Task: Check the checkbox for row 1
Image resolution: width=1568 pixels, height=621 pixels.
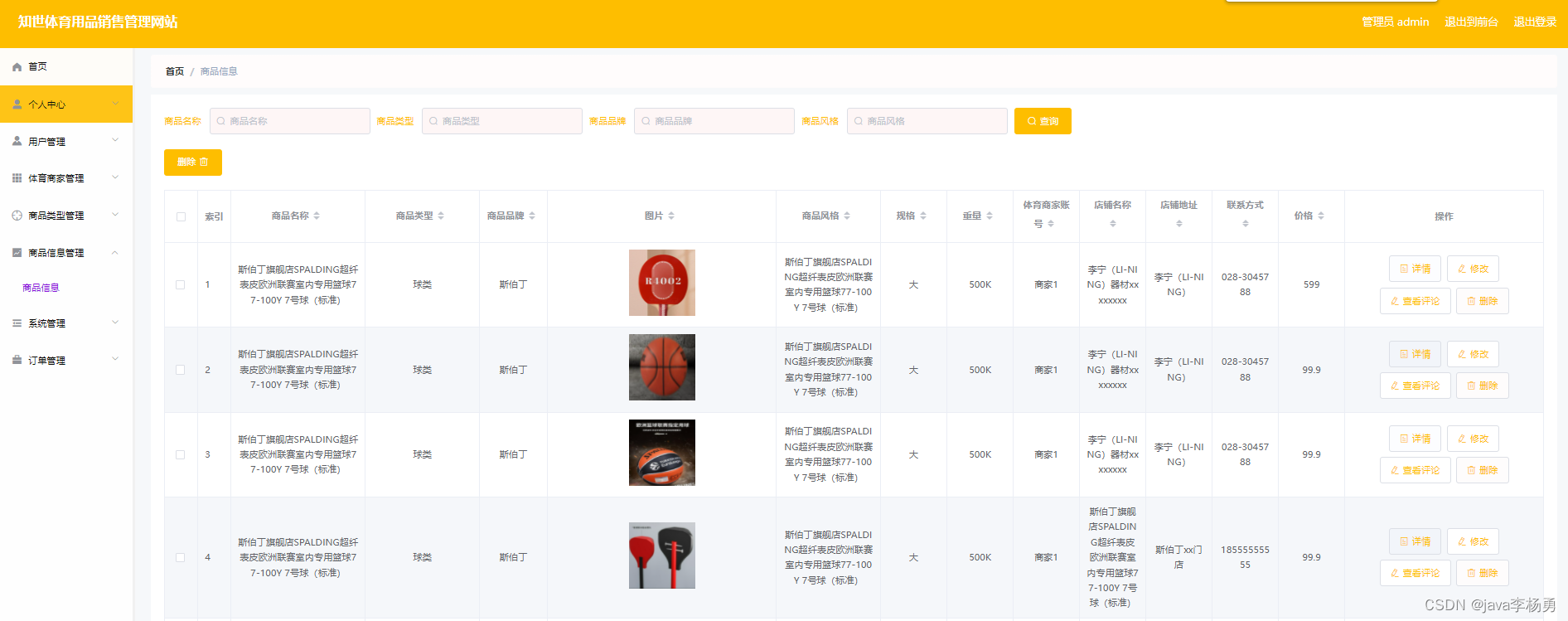Action: [181, 285]
